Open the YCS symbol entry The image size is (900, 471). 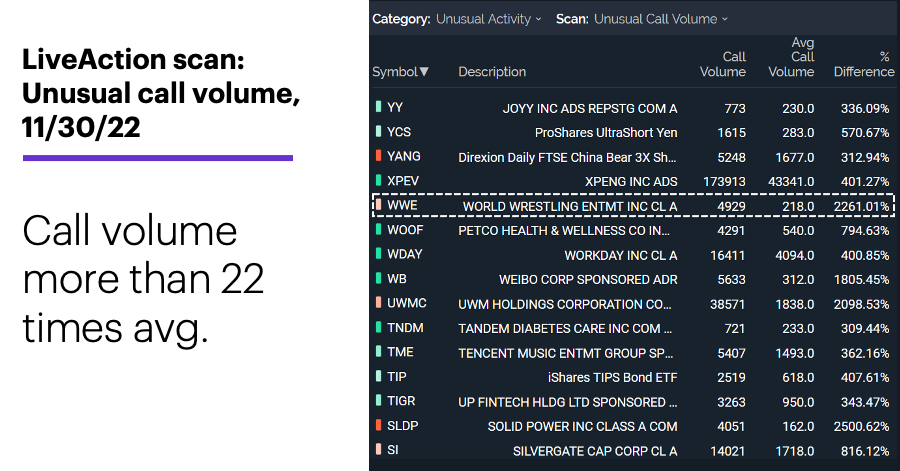[399, 132]
